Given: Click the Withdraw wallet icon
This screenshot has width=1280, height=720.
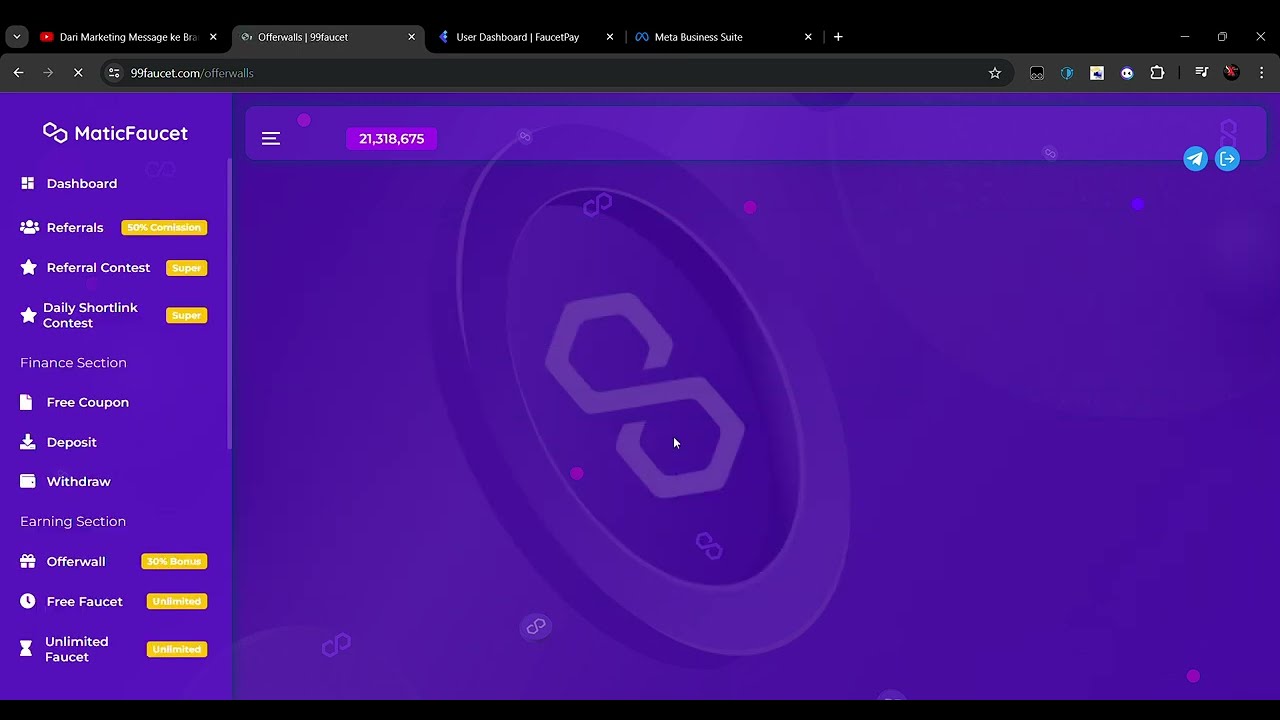Looking at the screenshot, I should 28,482.
